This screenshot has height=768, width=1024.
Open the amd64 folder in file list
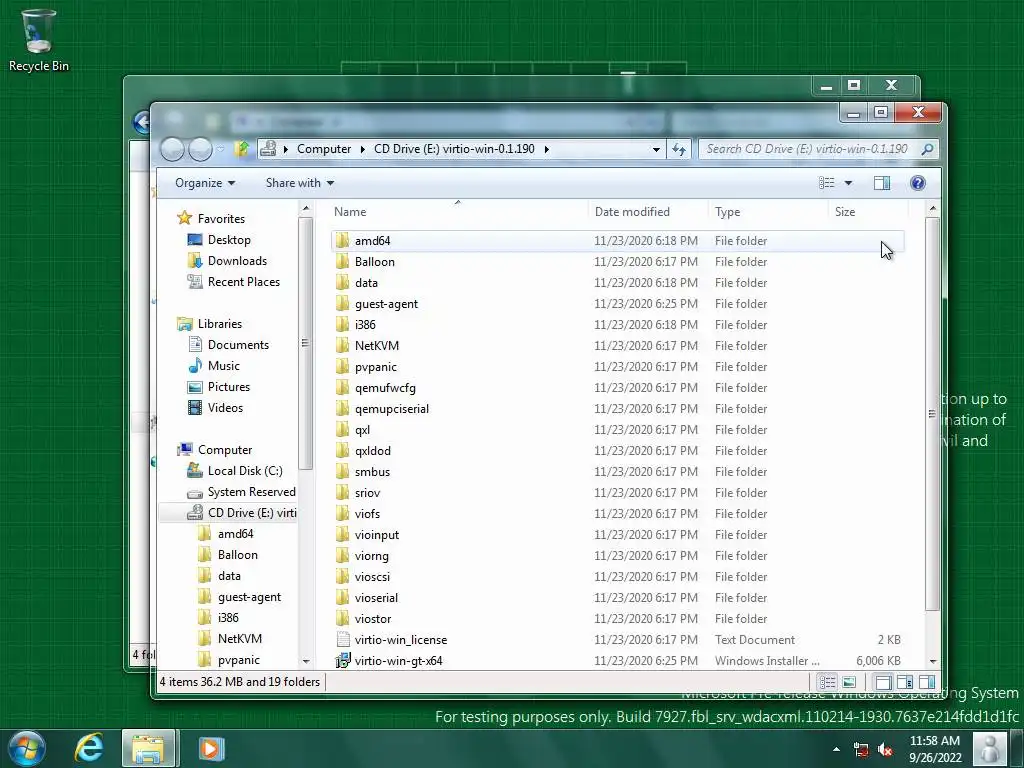pos(617,241)
